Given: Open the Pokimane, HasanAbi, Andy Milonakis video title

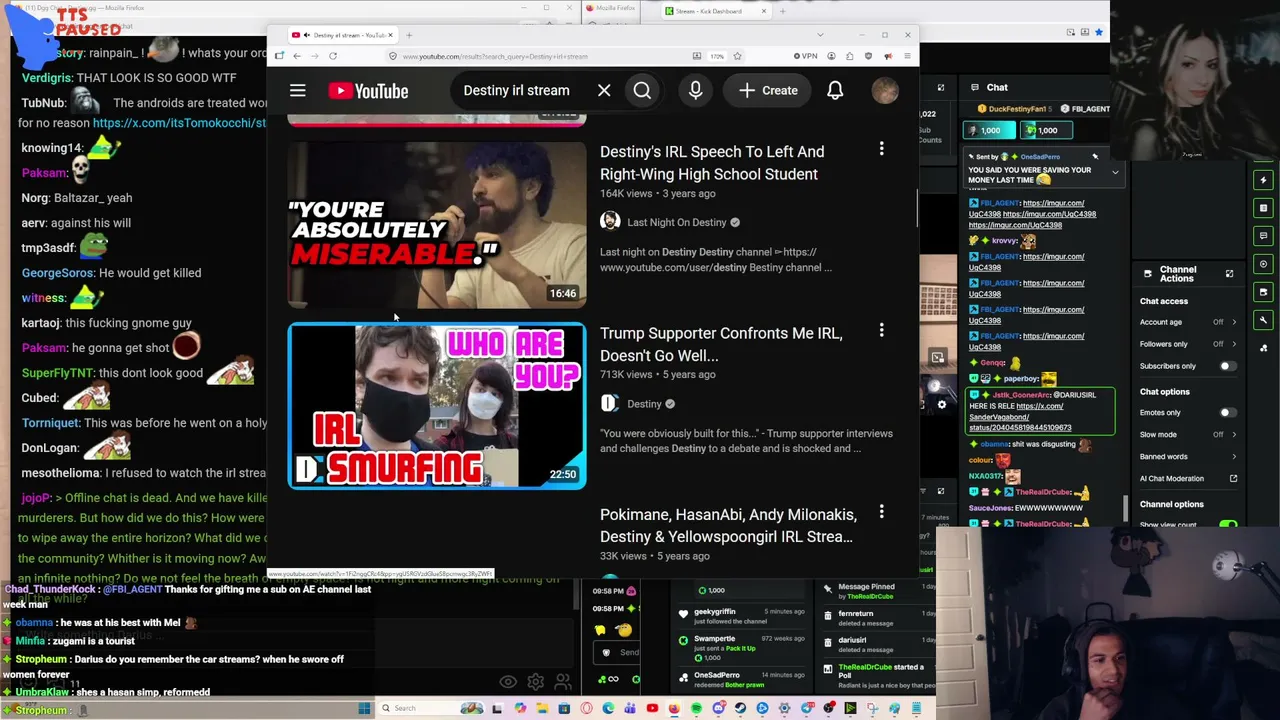Looking at the screenshot, I should (x=728, y=525).
